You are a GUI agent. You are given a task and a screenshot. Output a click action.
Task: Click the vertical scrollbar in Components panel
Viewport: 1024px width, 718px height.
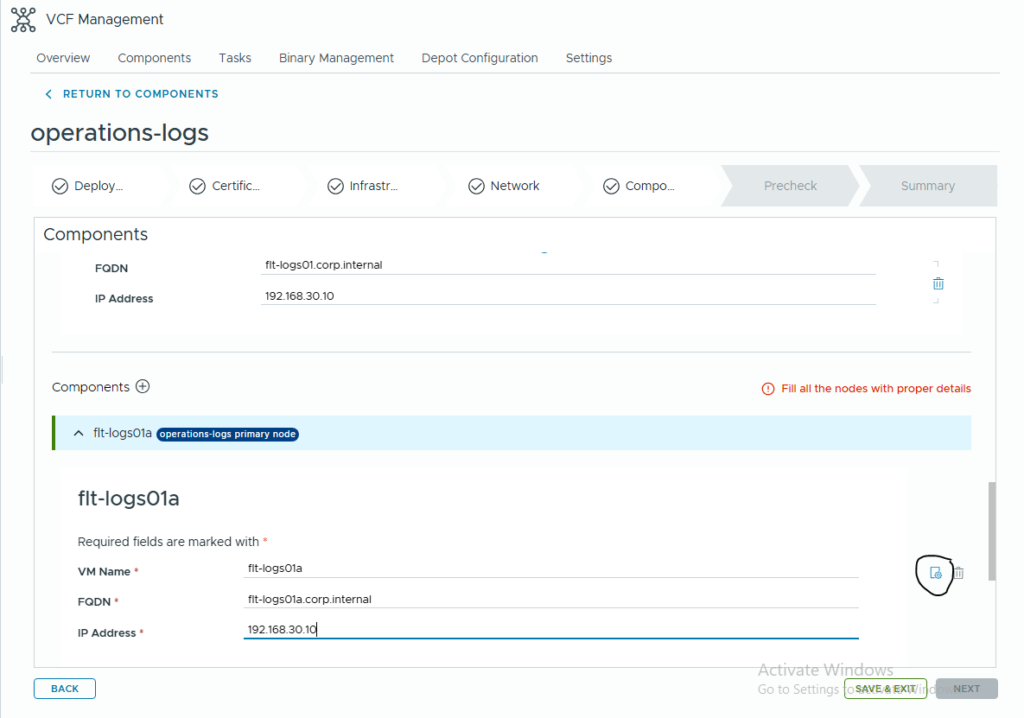pos(991,530)
